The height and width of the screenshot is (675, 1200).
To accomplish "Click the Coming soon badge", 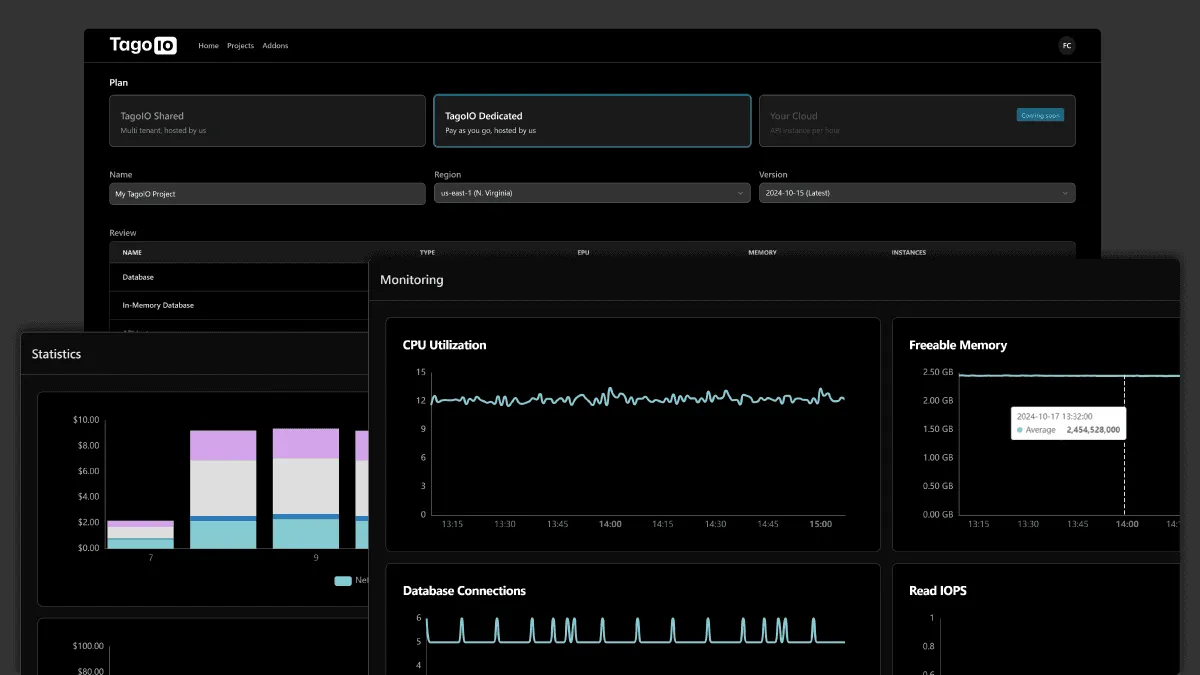I will tap(1040, 115).
